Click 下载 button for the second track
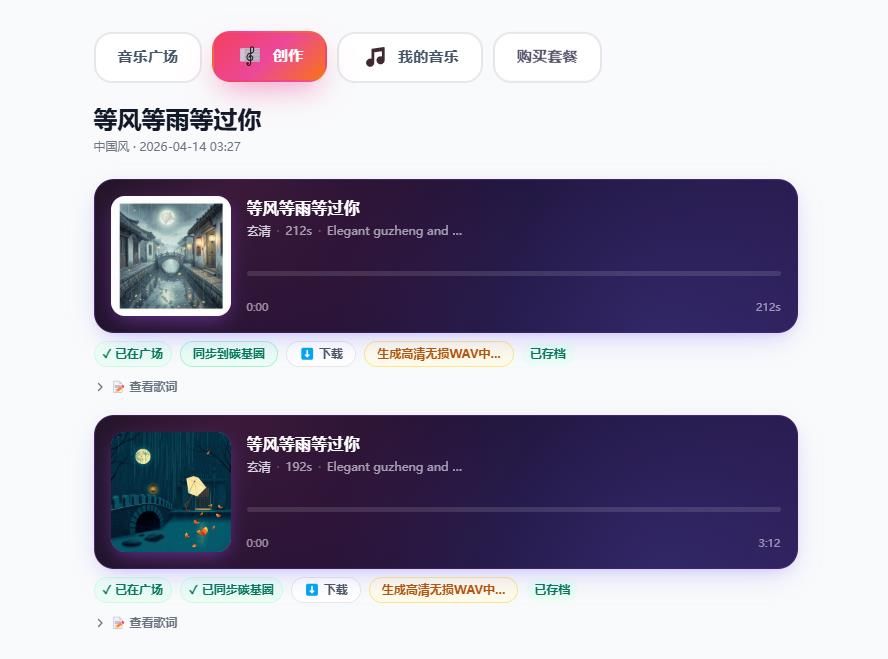The image size is (888, 659). click(326, 590)
